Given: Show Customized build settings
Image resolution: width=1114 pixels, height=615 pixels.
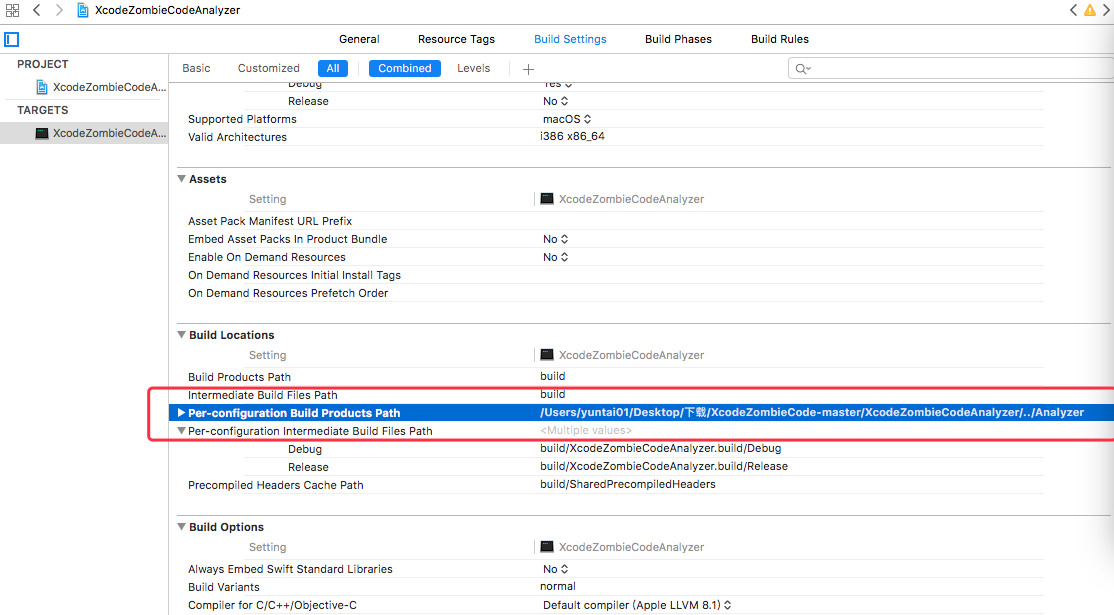Looking at the screenshot, I should [x=269, y=68].
